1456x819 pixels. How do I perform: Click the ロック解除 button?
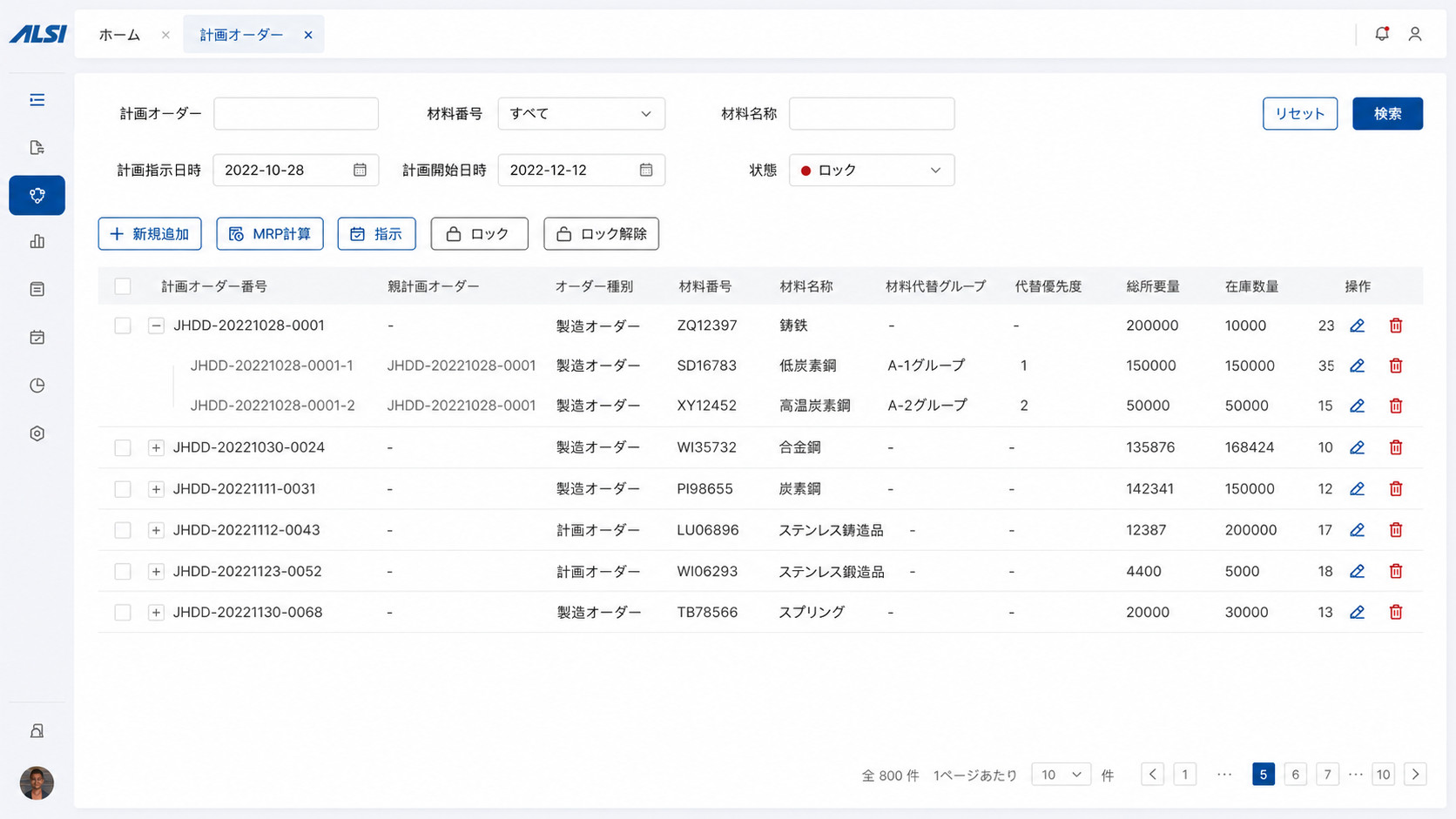(x=601, y=234)
